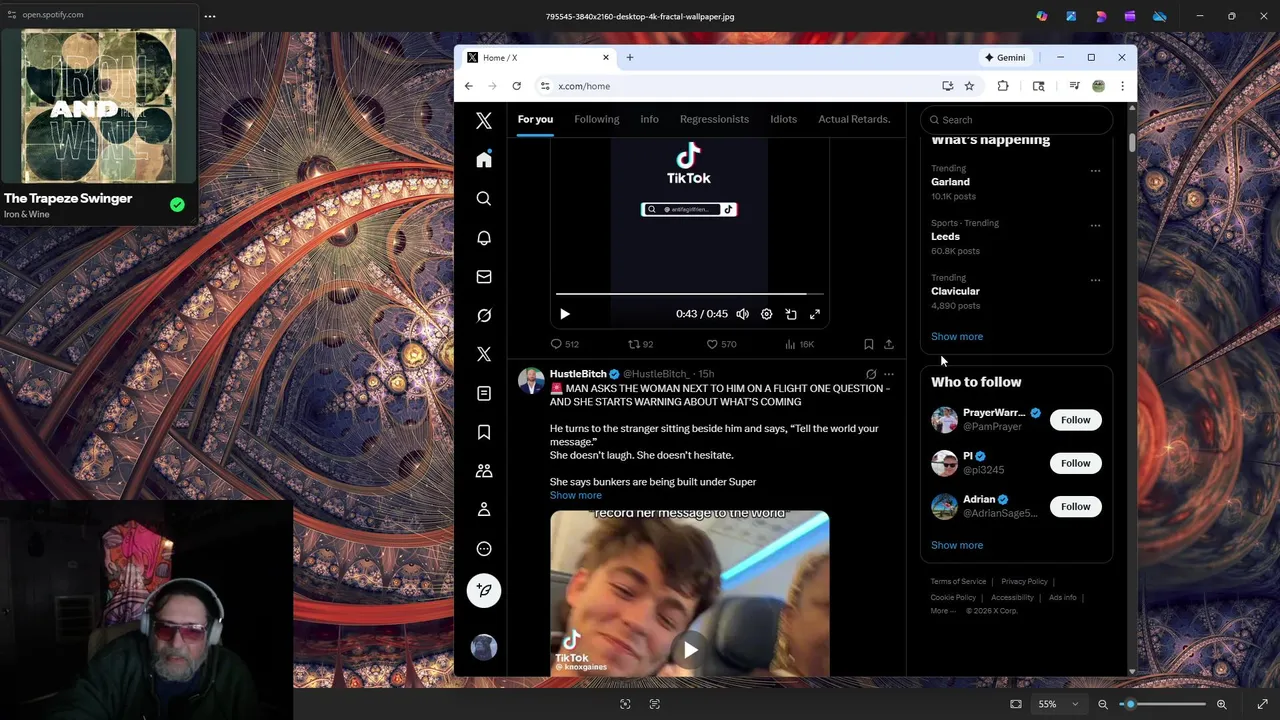Switch to info tab
Image resolution: width=1280 pixels, height=720 pixels.
point(649,119)
